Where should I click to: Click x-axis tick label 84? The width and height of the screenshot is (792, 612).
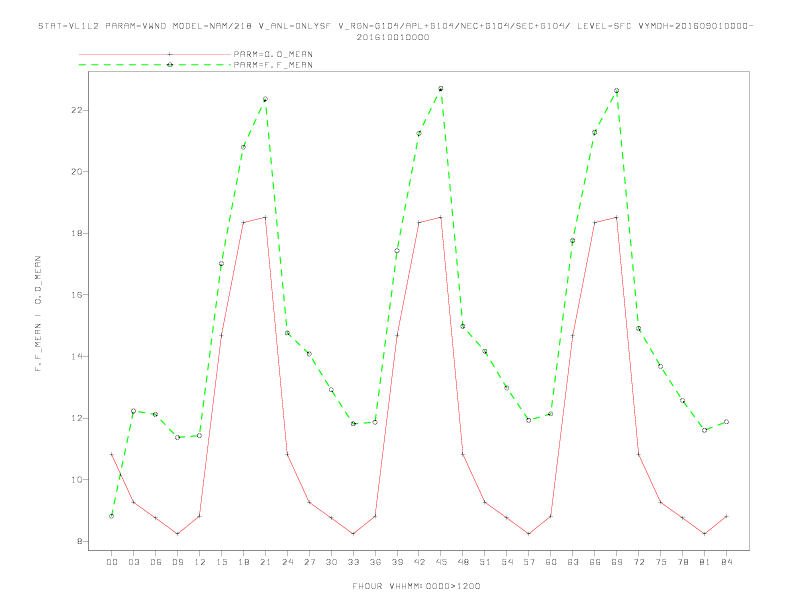coord(726,562)
